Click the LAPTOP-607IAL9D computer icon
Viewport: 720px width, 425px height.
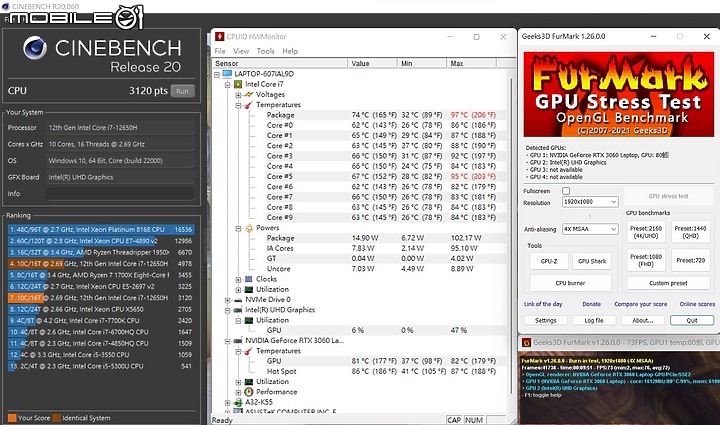[x=227, y=73]
